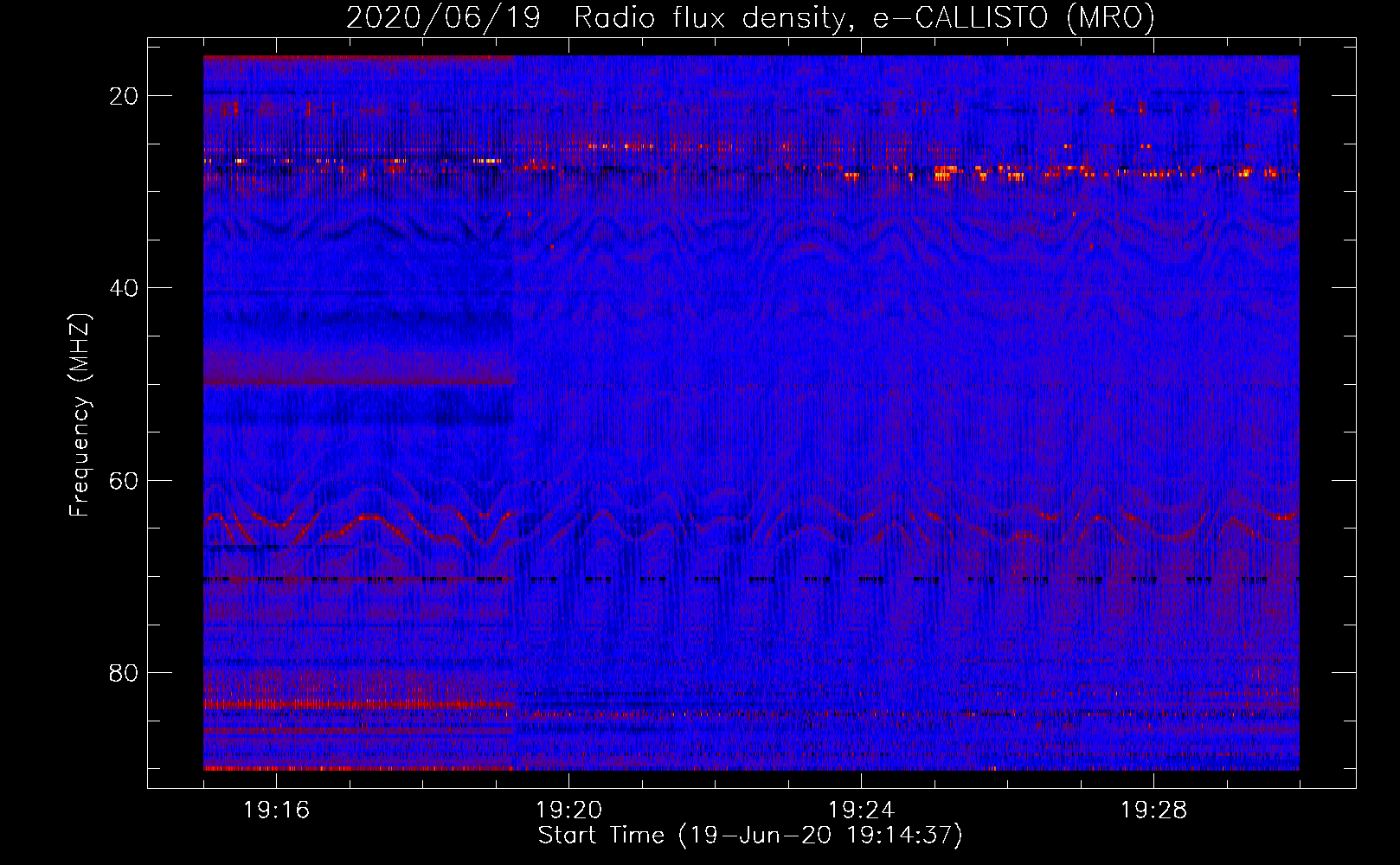Screen dimensions: 1400x865
Task: Click the 19:28 time tick label
Action: pyautogui.click(x=1153, y=811)
